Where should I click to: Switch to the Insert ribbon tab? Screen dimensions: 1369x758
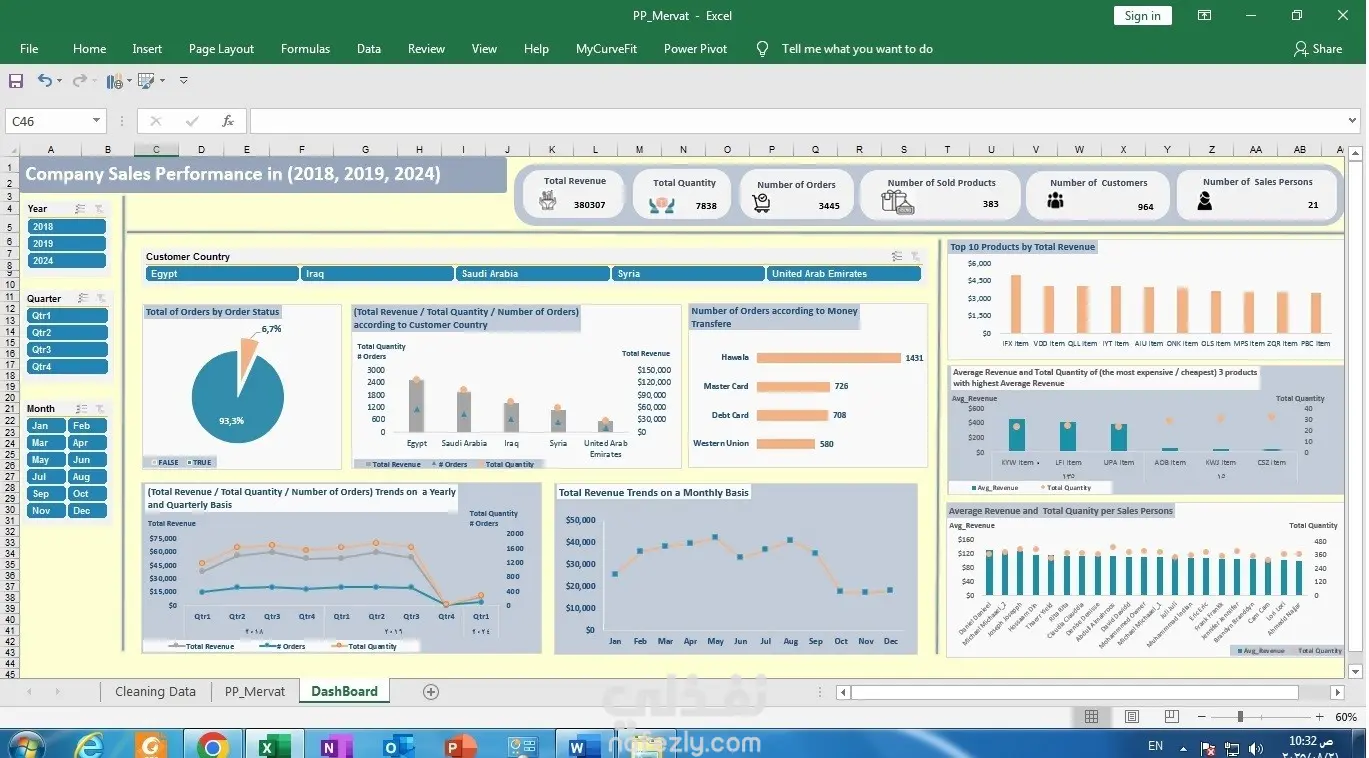pyautogui.click(x=147, y=49)
